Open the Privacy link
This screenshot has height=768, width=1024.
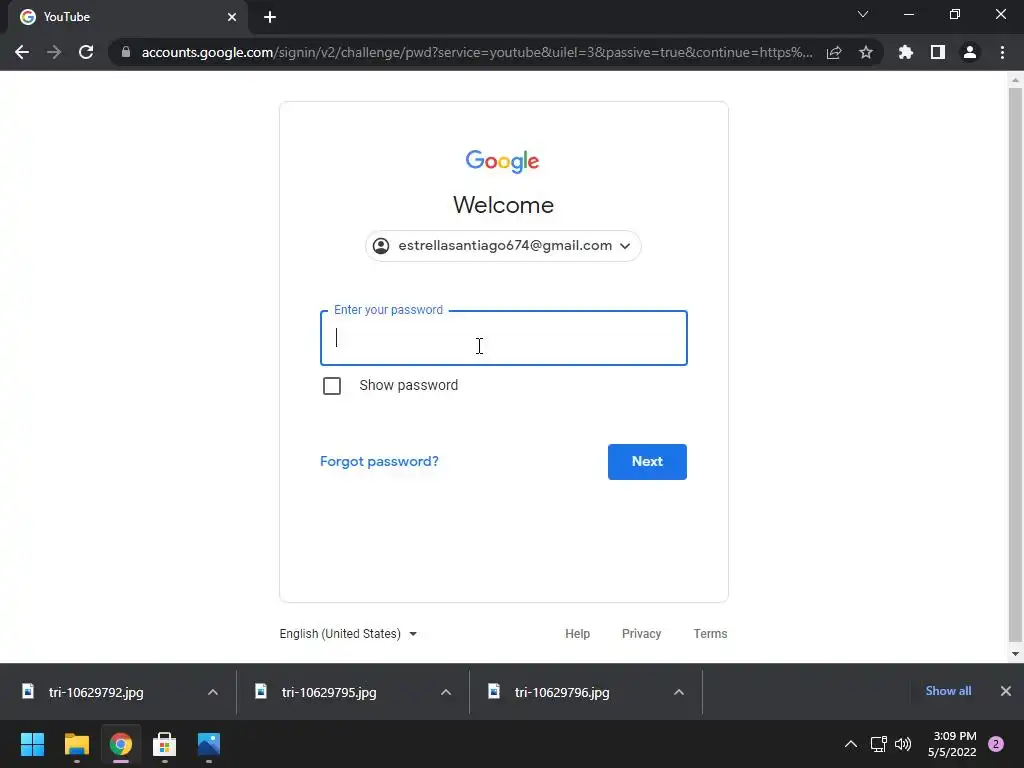[641, 633]
